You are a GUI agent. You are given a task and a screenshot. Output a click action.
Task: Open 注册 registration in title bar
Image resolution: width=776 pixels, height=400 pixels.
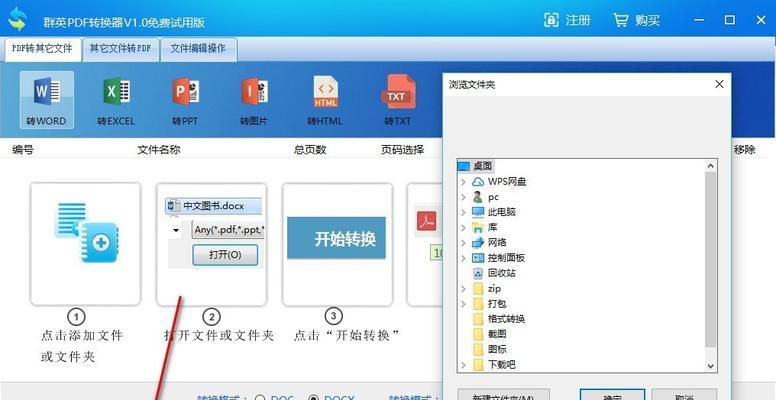567,20
